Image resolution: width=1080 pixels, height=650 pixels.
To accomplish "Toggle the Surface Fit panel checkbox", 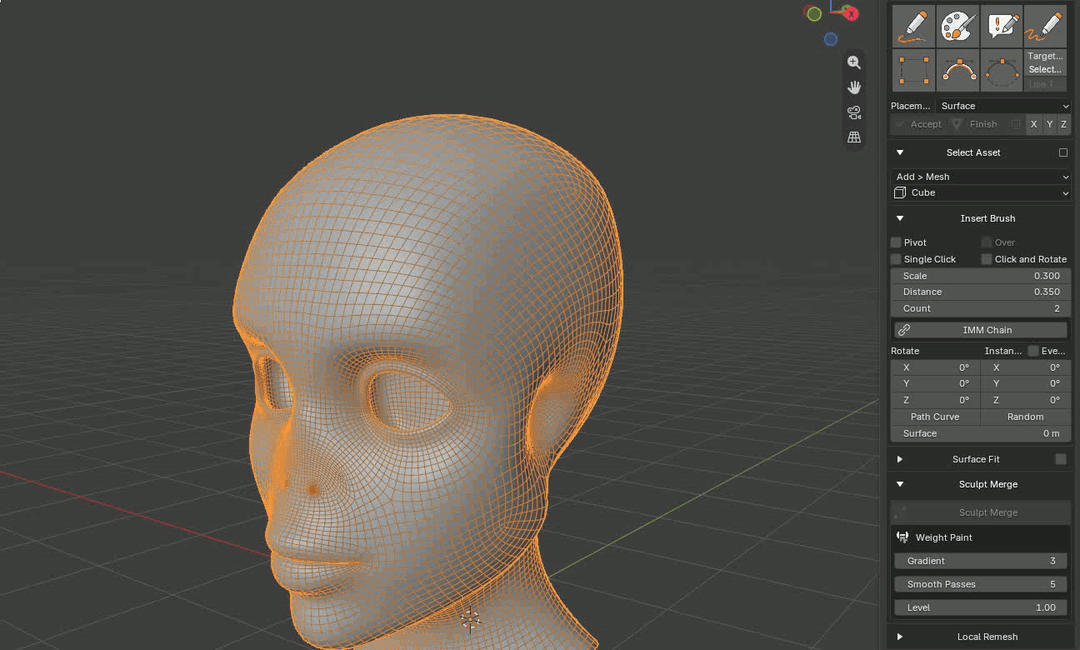I will tap(1061, 459).
